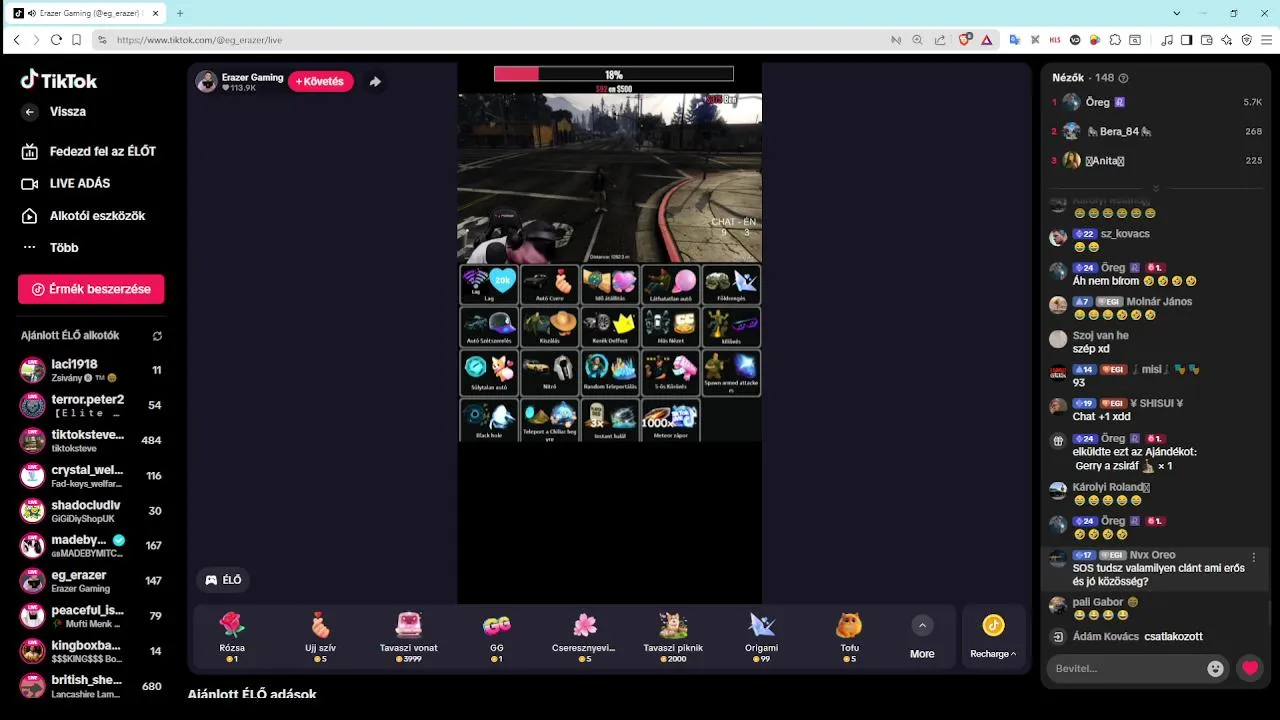
Task: Send an Origami gift
Action: pos(761,636)
